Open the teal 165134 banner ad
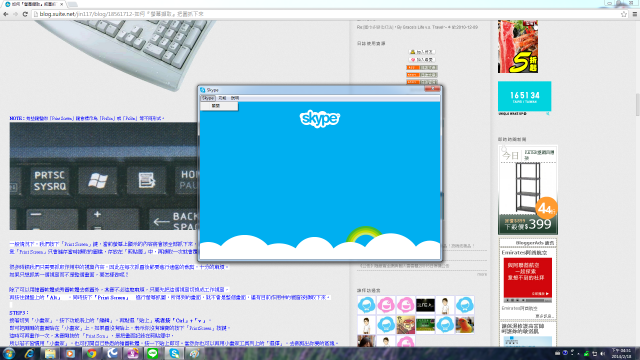 [524, 96]
